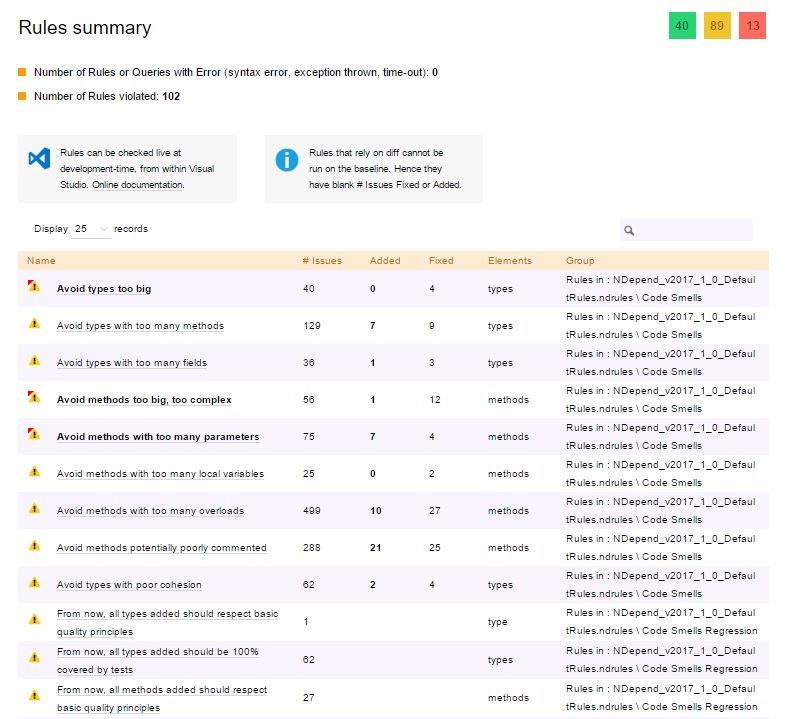Click critical icon for Avoid methods too big, too complex

point(34,397)
